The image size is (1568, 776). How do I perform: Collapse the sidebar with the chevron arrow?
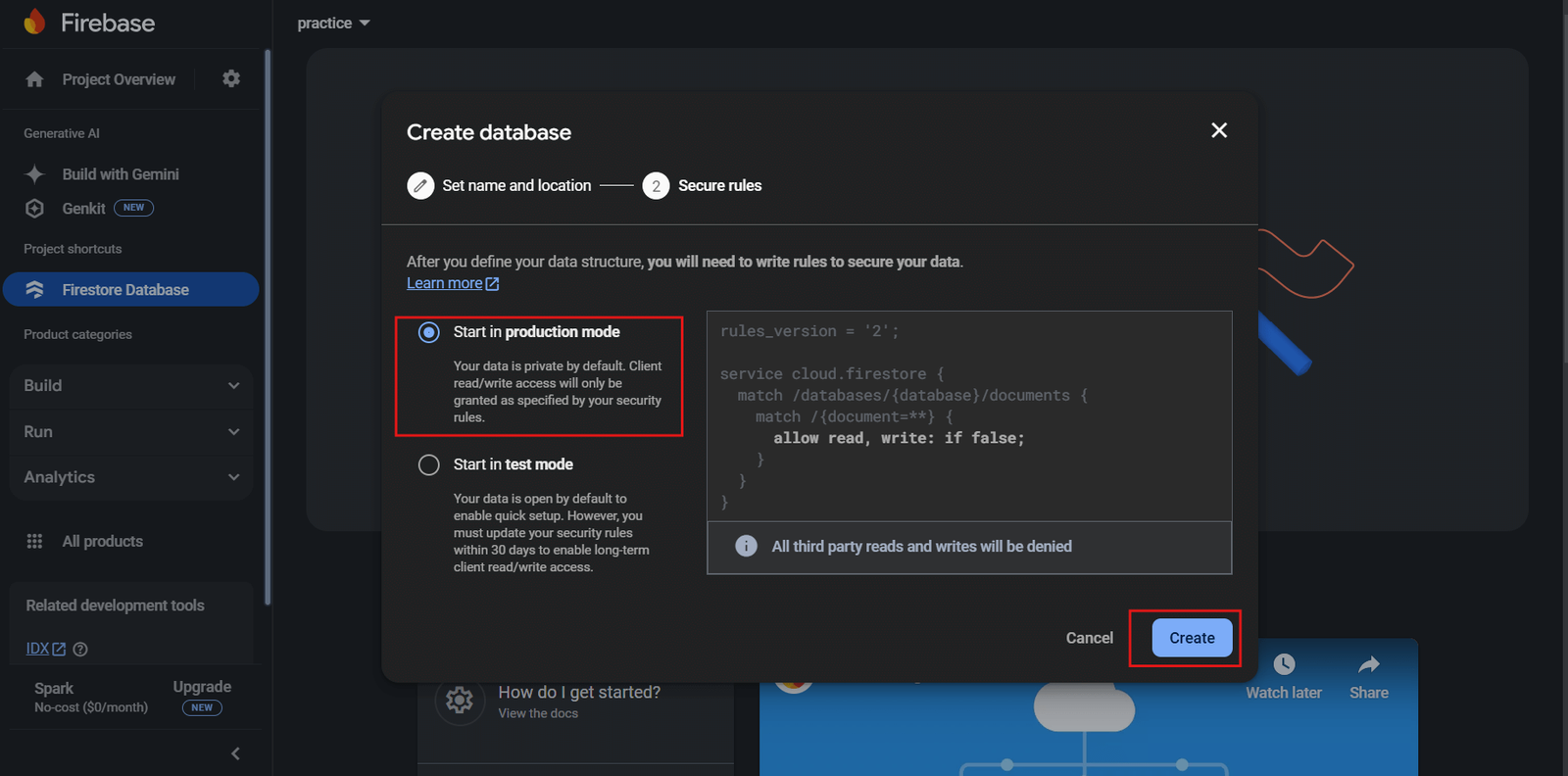click(235, 753)
